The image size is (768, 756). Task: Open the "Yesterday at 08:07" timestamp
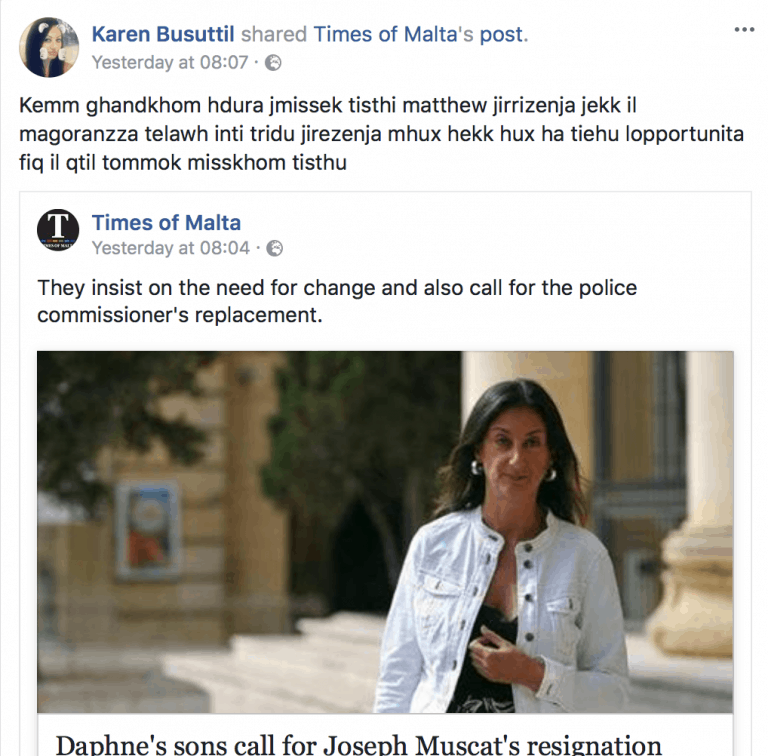point(170,63)
